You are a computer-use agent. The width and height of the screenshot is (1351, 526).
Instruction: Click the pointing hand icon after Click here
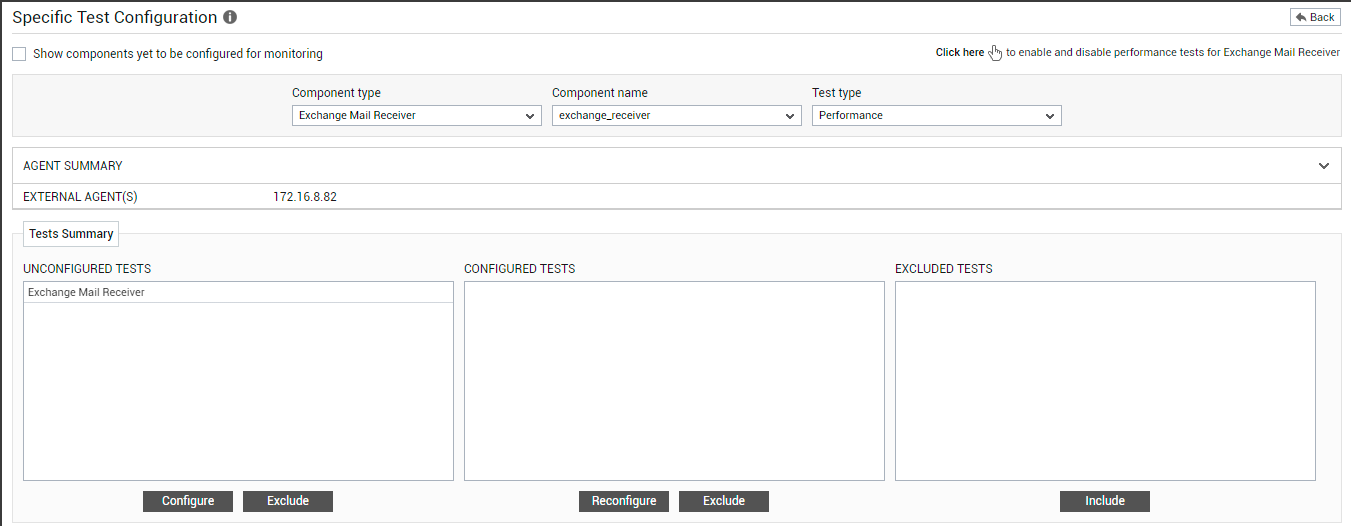point(995,53)
